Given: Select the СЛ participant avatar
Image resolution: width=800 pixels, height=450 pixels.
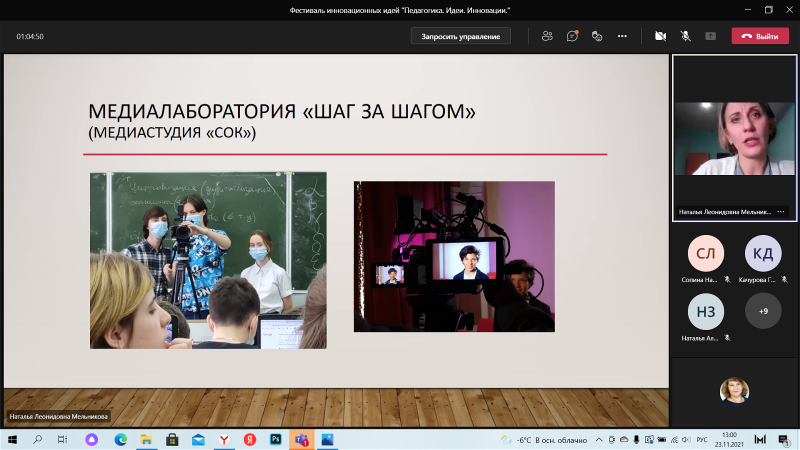Looking at the screenshot, I should (705, 253).
